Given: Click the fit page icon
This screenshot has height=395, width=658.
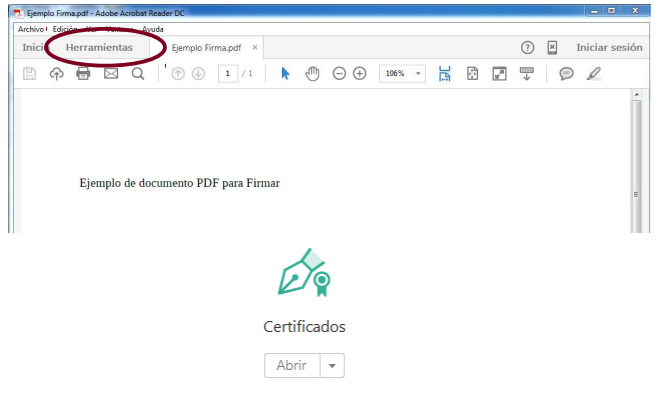Looking at the screenshot, I should pyautogui.click(x=473, y=74).
